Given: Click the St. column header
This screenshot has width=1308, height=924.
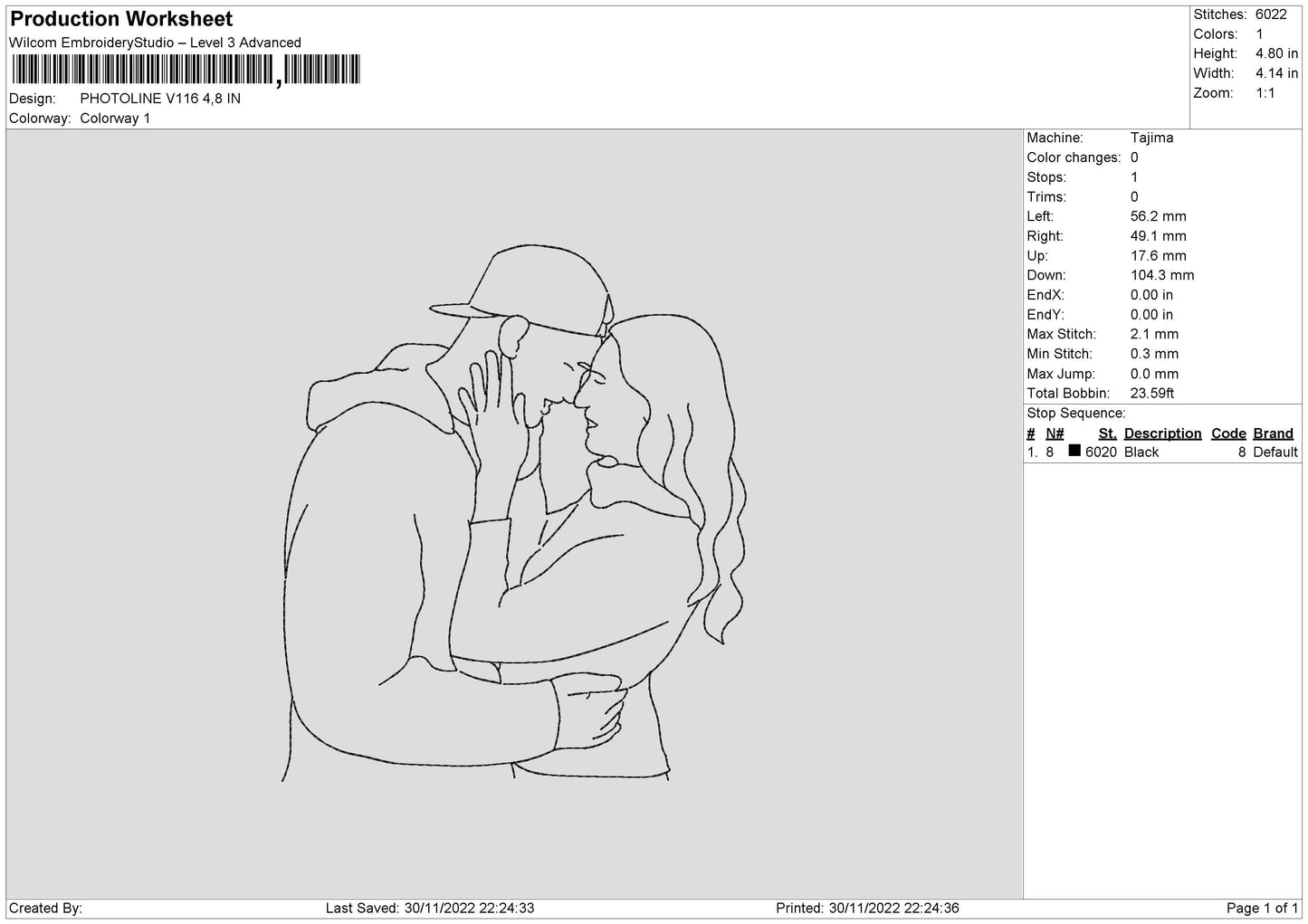Looking at the screenshot, I should click(x=1107, y=434).
